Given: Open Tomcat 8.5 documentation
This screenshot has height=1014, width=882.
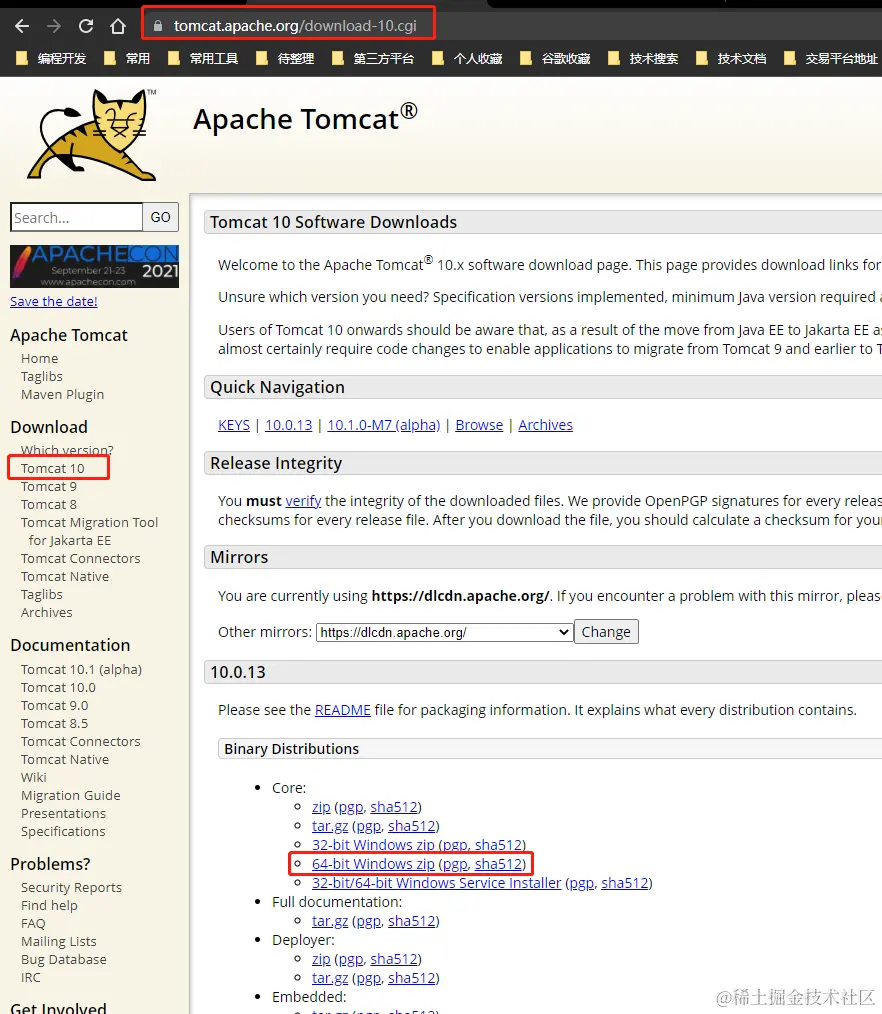Looking at the screenshot, I should [54, 724].
